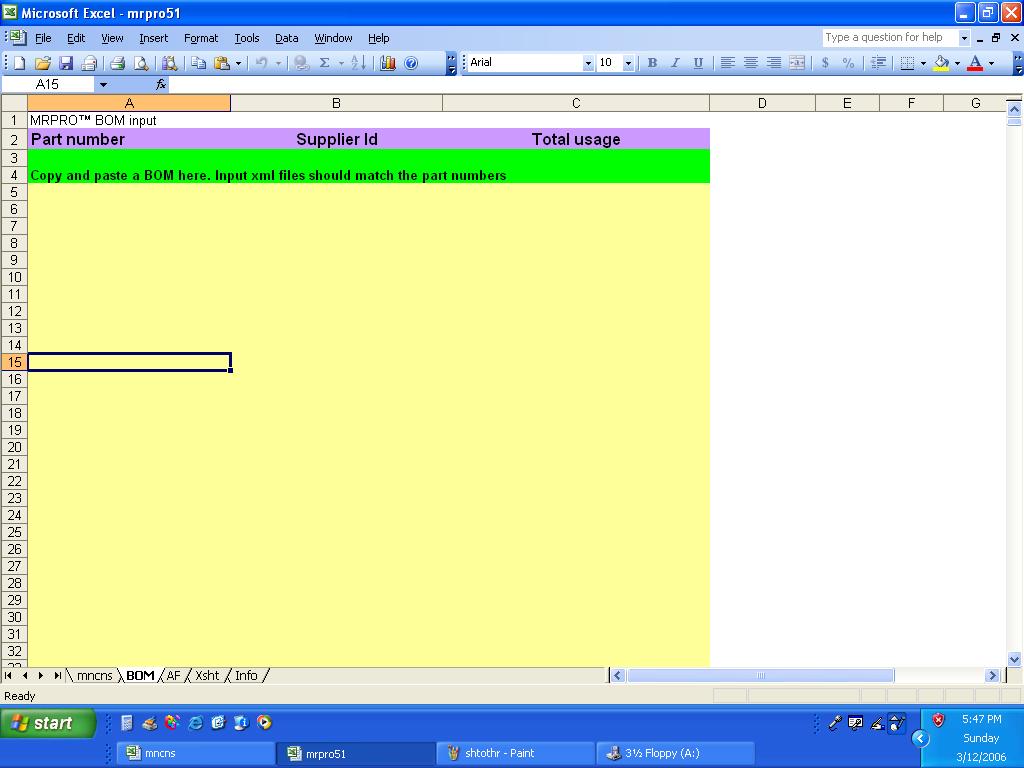The image size is (1024, 768).
Task: Click the Print Preview icon
Action: [140, 63]
